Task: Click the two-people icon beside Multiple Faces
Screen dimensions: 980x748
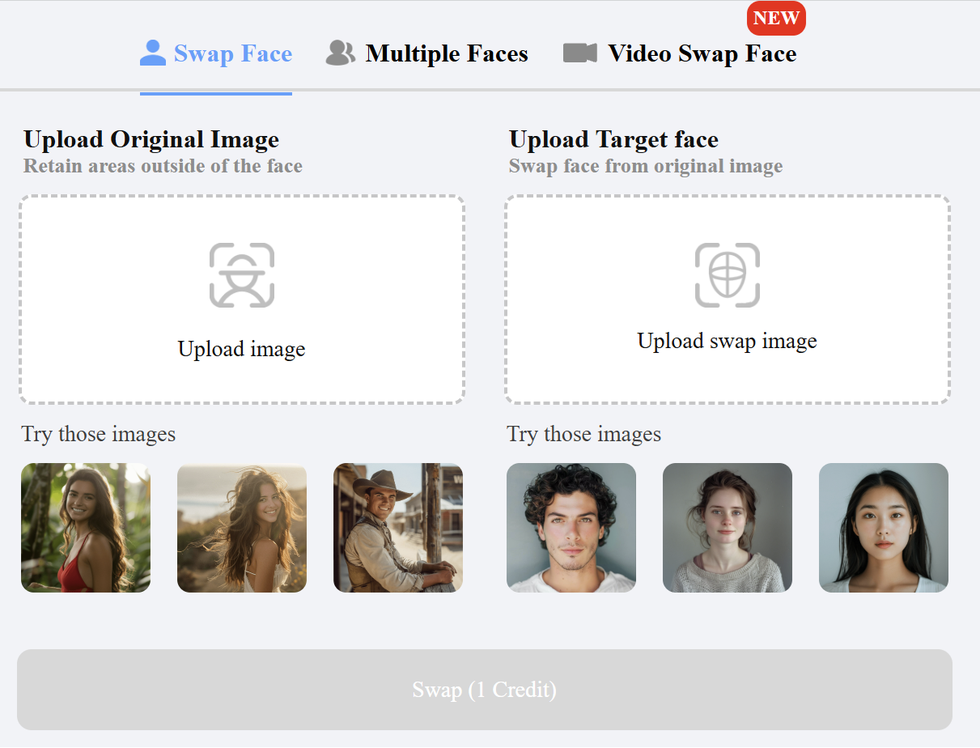Action: [x=341, y=53]
